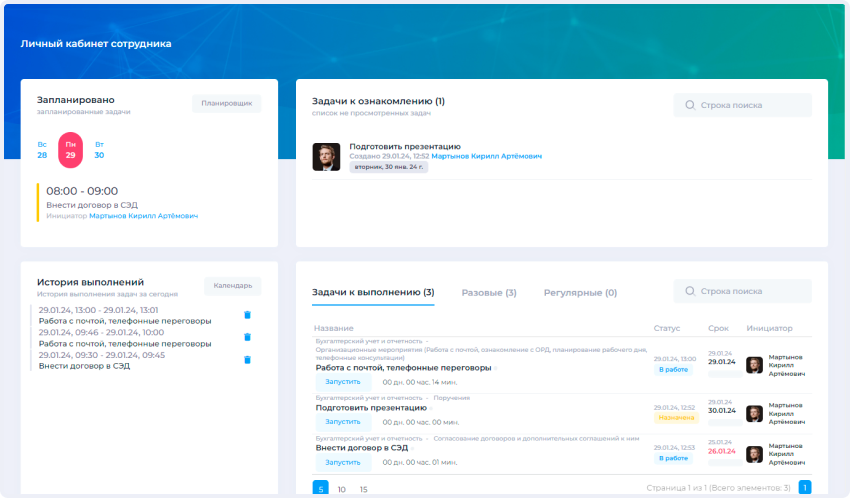Click search icon in Задачи к ознакомлению
Image resolution: width=850 pixels, height=498 pixels.
(x=690, y=105)
